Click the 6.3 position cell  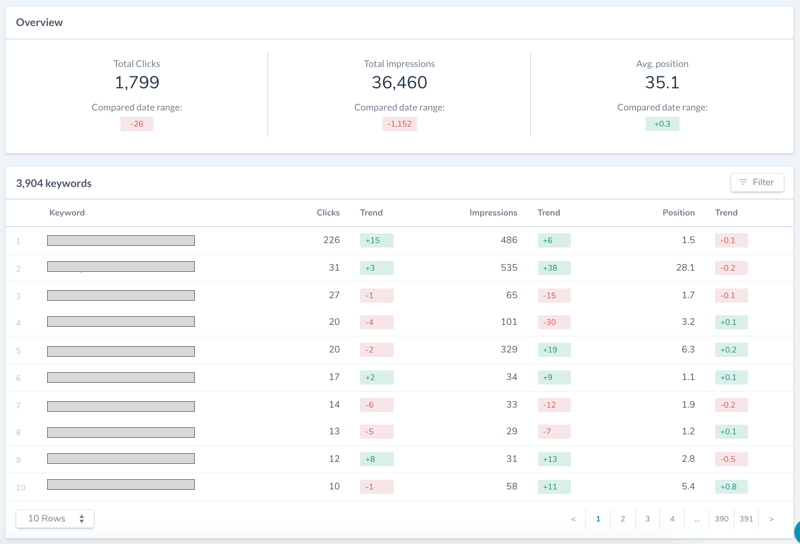click(x=688, y=349)
